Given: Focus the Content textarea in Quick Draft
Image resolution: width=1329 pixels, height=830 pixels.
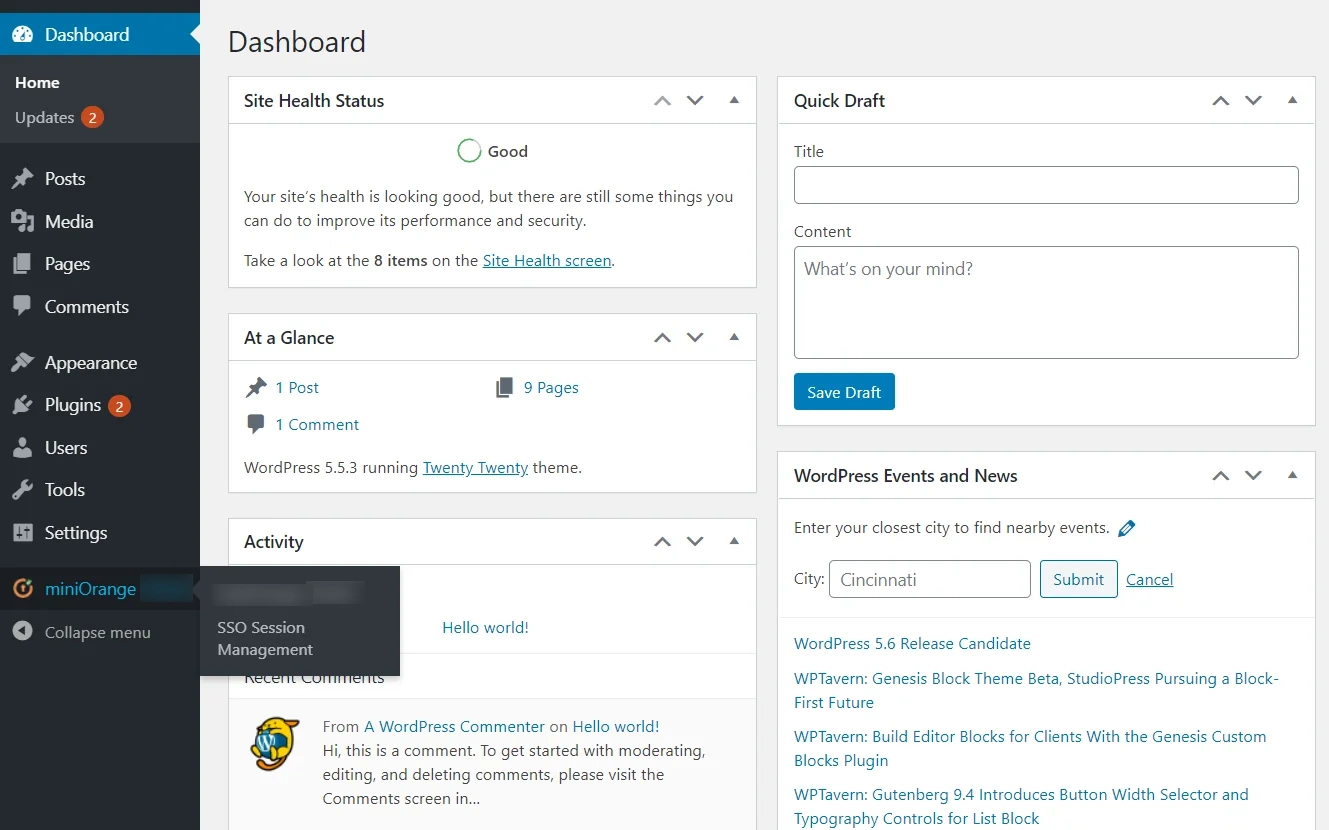Looking at the screenshot, I should tap(1046, 302).
